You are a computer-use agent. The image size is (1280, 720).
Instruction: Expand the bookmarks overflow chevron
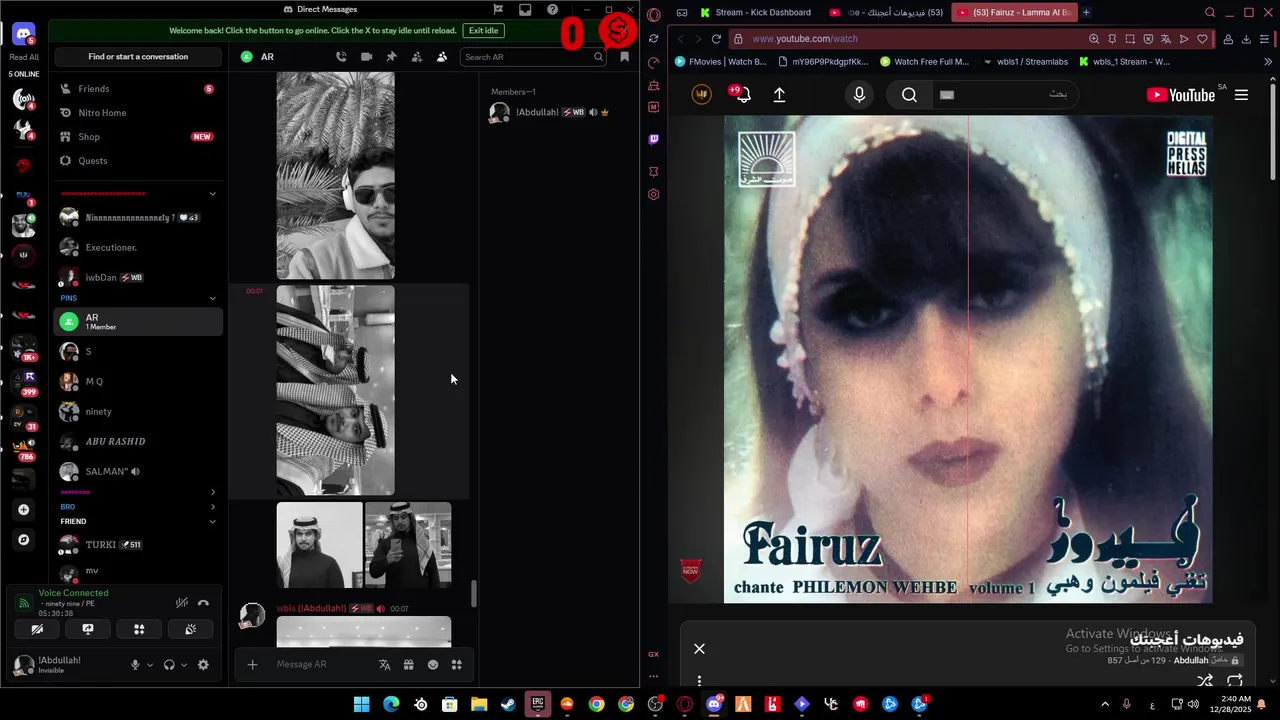(1268, 62)
